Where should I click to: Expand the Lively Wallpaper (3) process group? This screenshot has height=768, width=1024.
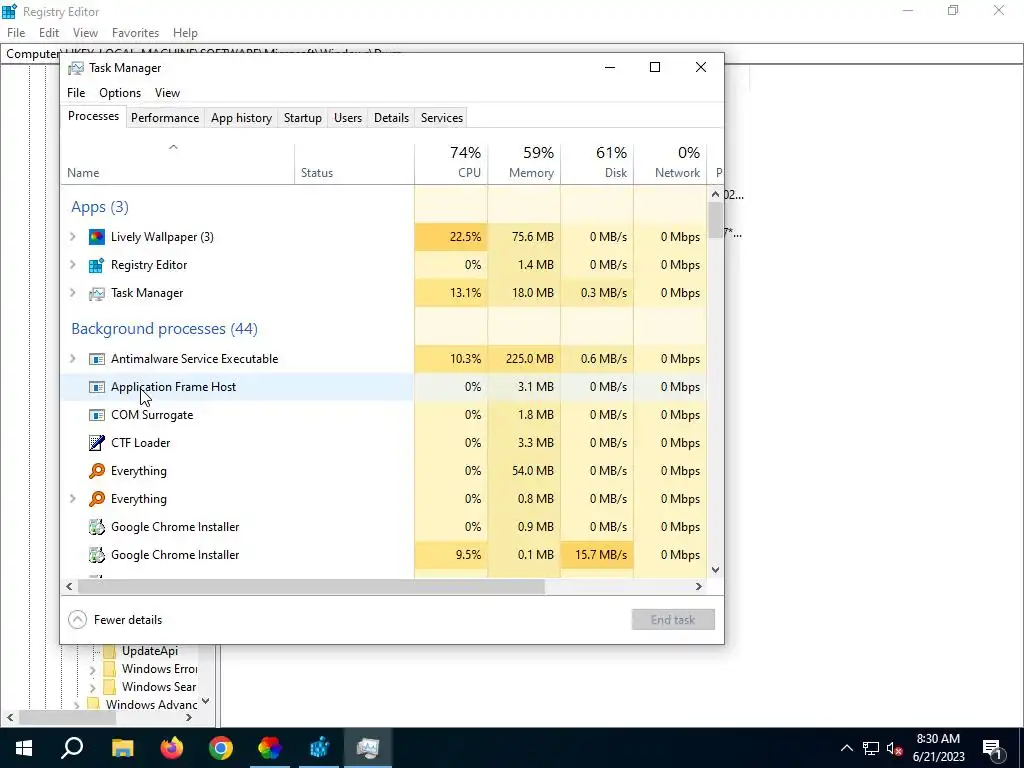(x=73, y=237)
